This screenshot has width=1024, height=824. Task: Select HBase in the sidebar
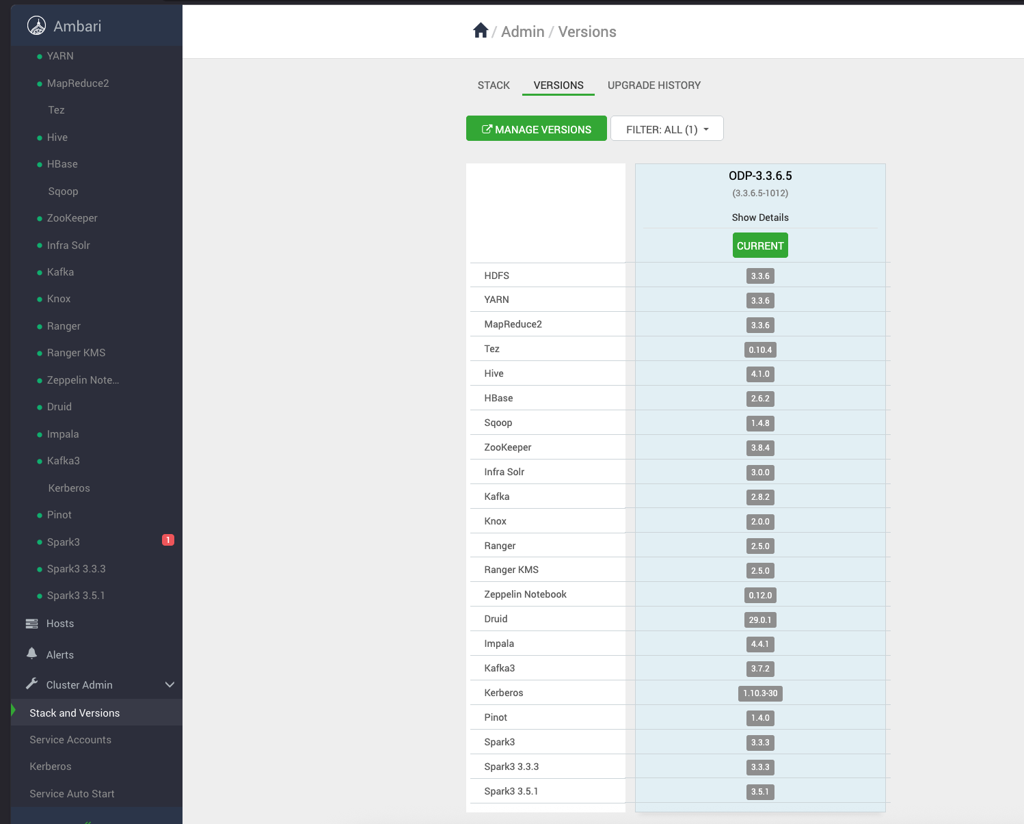(x=62, y=164)
